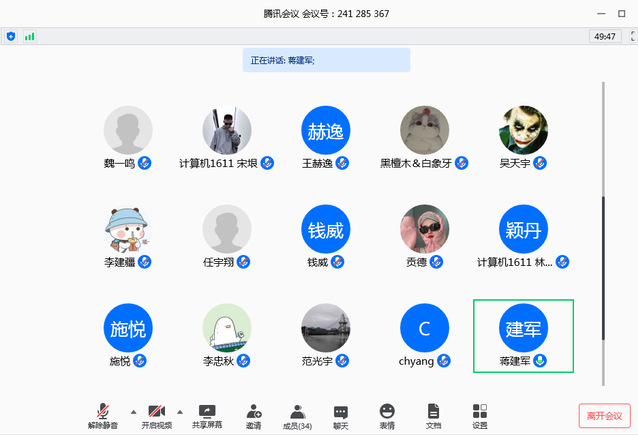638x437 pixels.
Task: Click active green mic icon beside 蒋建军
Action: [x=540, y=361]
